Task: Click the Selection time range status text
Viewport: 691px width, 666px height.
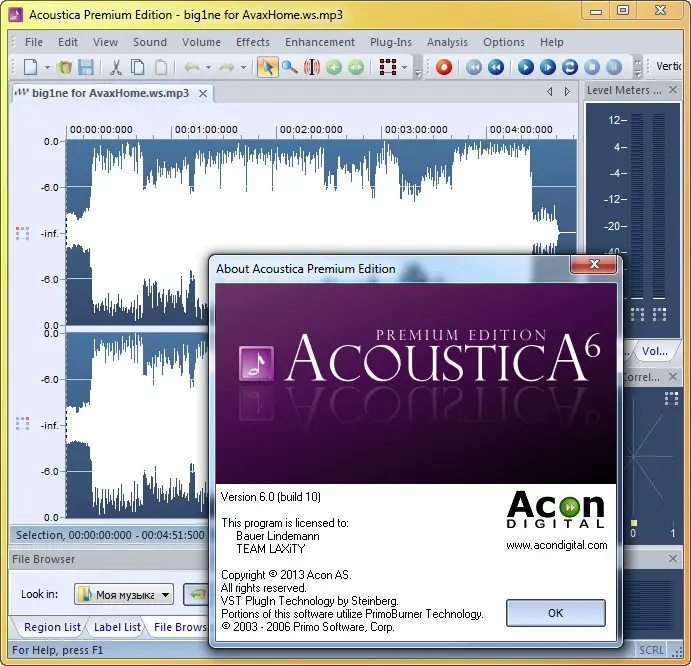Action: pyautogui.click(x=110, y=535)
